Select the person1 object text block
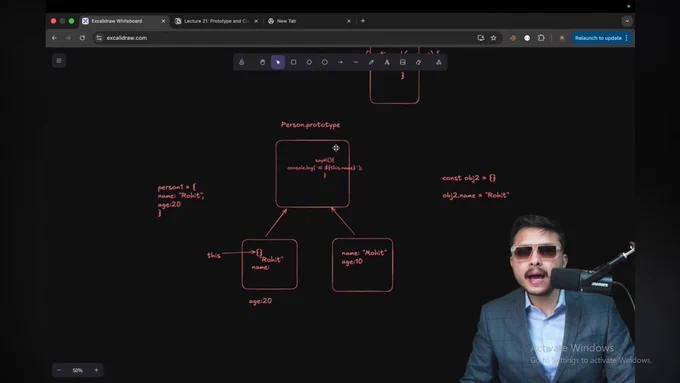This screenshot has width=680, height=383. click(181, 200)
